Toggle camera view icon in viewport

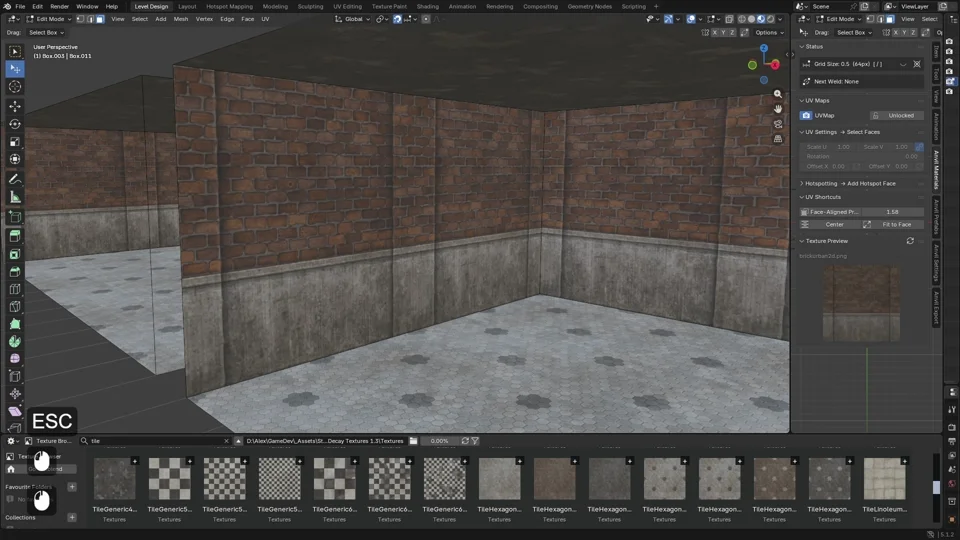point(778,124)
